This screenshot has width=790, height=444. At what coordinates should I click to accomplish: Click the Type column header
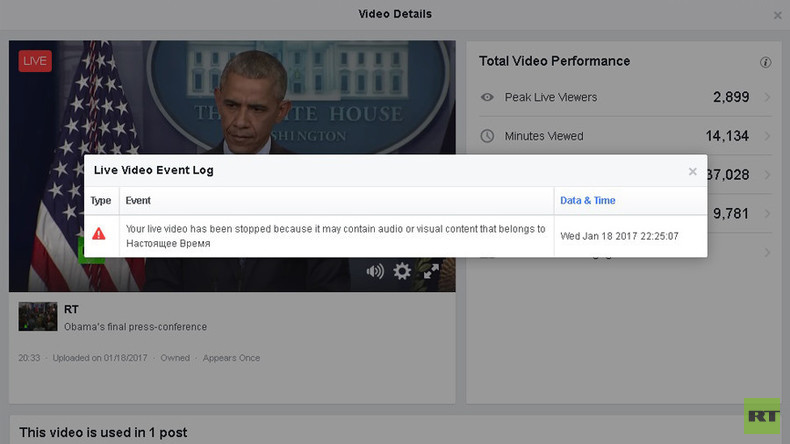point(101,201)
